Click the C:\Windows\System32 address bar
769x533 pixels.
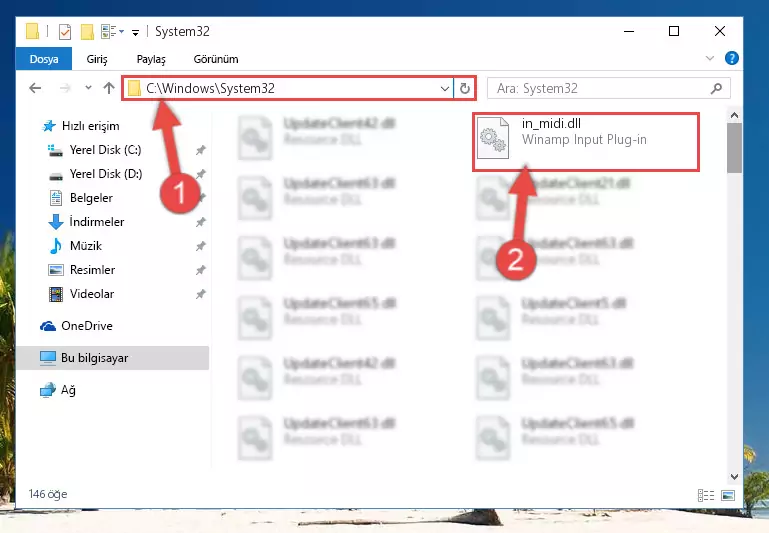click(288, 88)
